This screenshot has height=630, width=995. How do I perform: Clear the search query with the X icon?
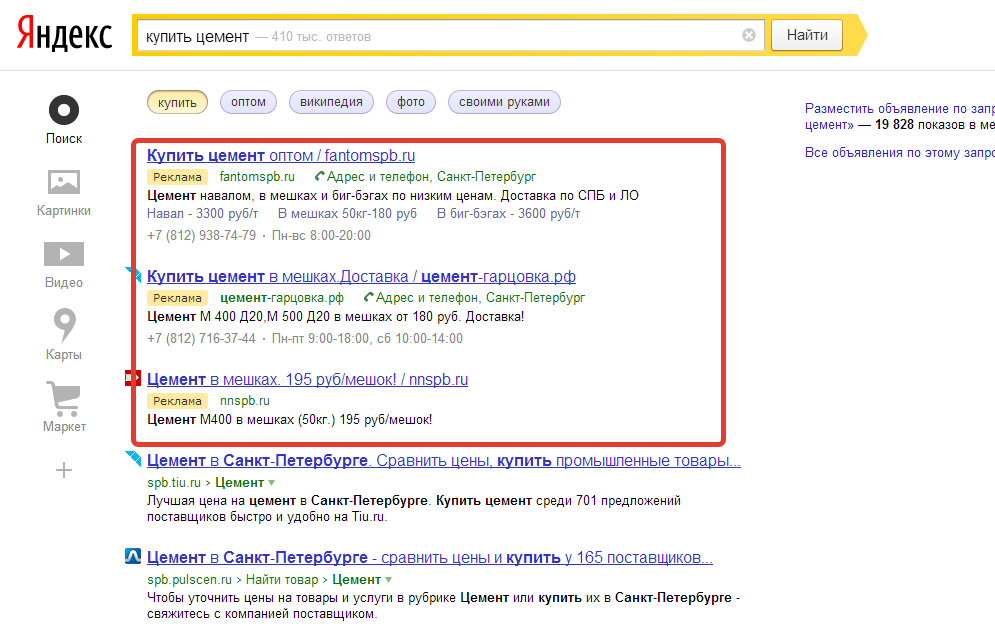coord(749,35)
